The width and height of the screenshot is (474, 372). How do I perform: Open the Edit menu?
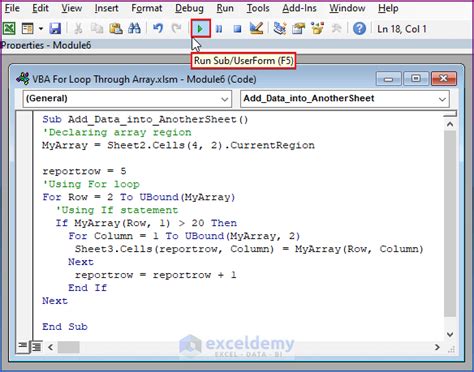[x=40, y=8]
